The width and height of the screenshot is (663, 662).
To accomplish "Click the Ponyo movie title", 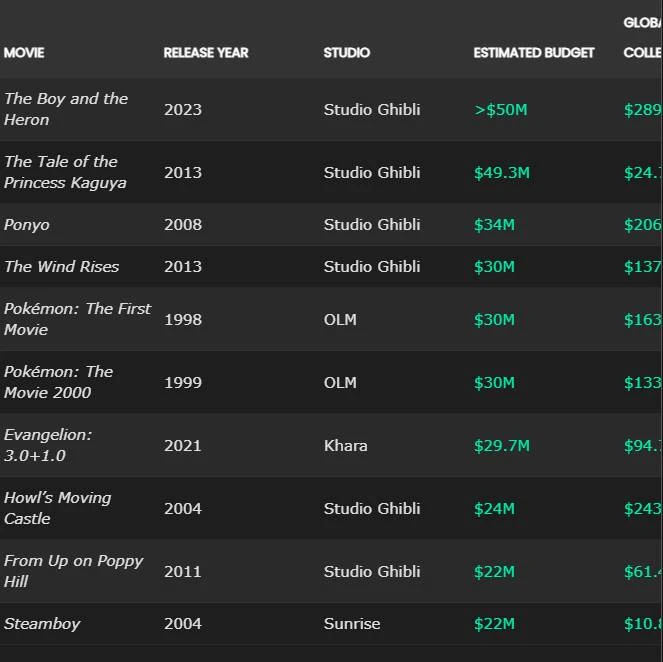I will [27, 225].
